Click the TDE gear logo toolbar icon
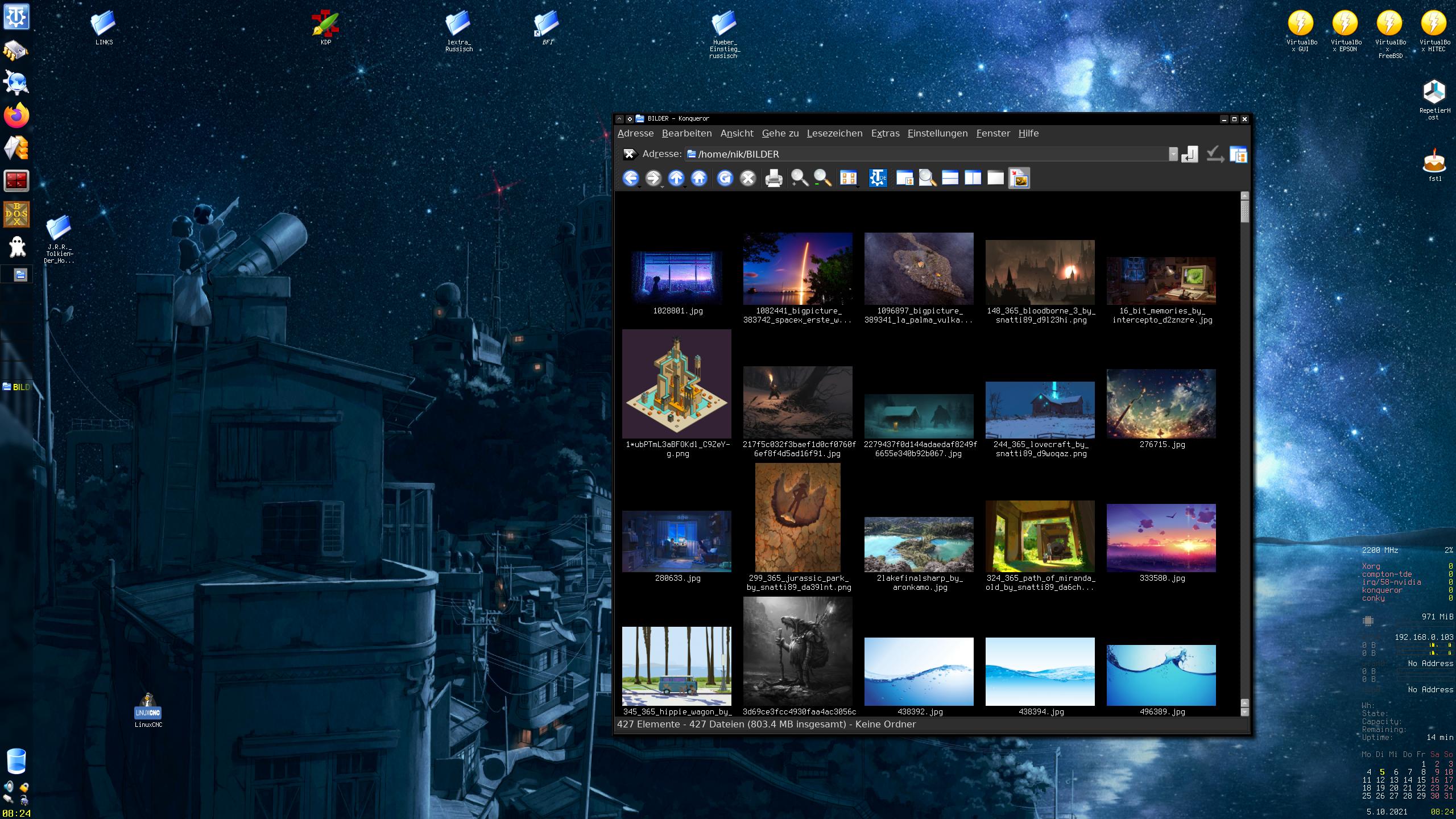 click(878, 178)
